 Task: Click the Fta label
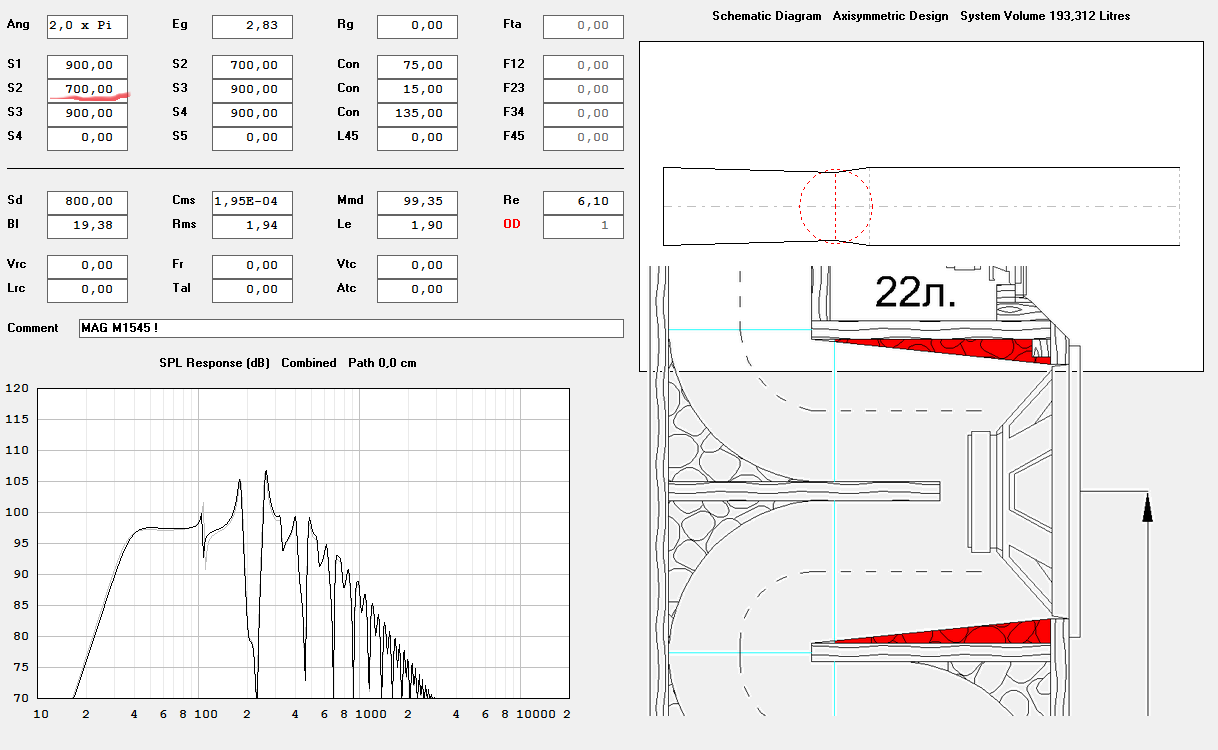pos(512,25)
